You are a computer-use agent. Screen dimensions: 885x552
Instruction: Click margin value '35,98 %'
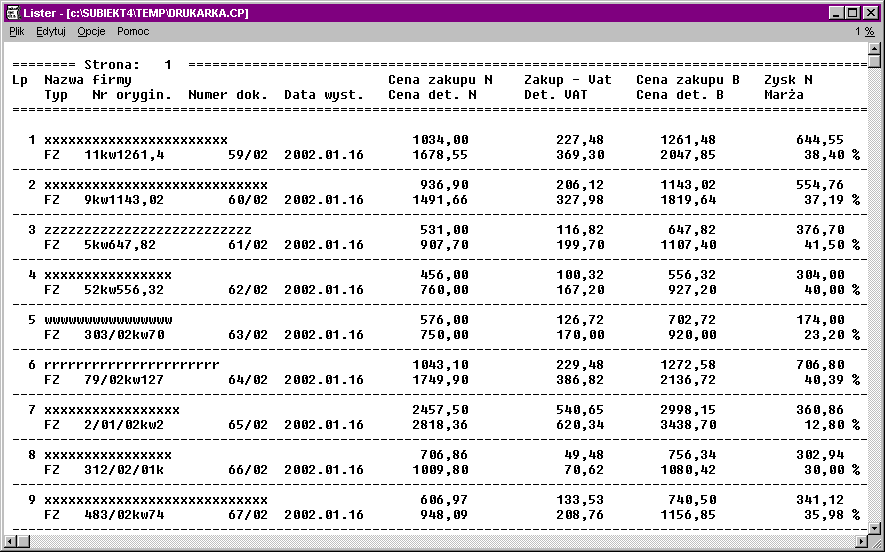pos(832,515)
